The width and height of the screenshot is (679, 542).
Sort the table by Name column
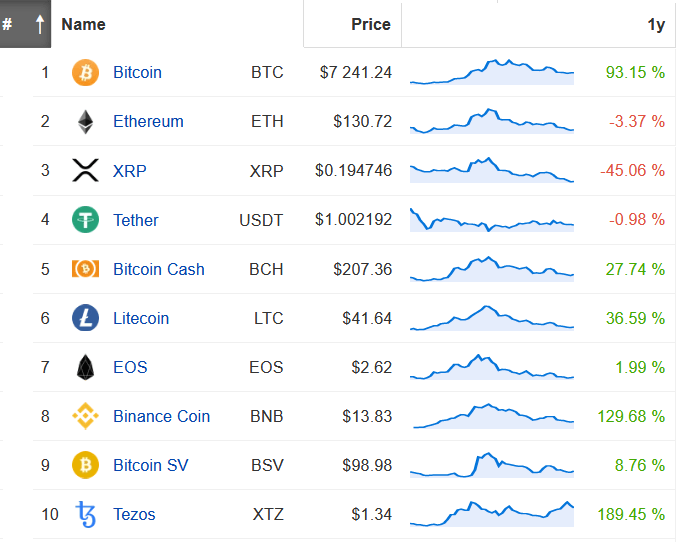tap(83, 24)
